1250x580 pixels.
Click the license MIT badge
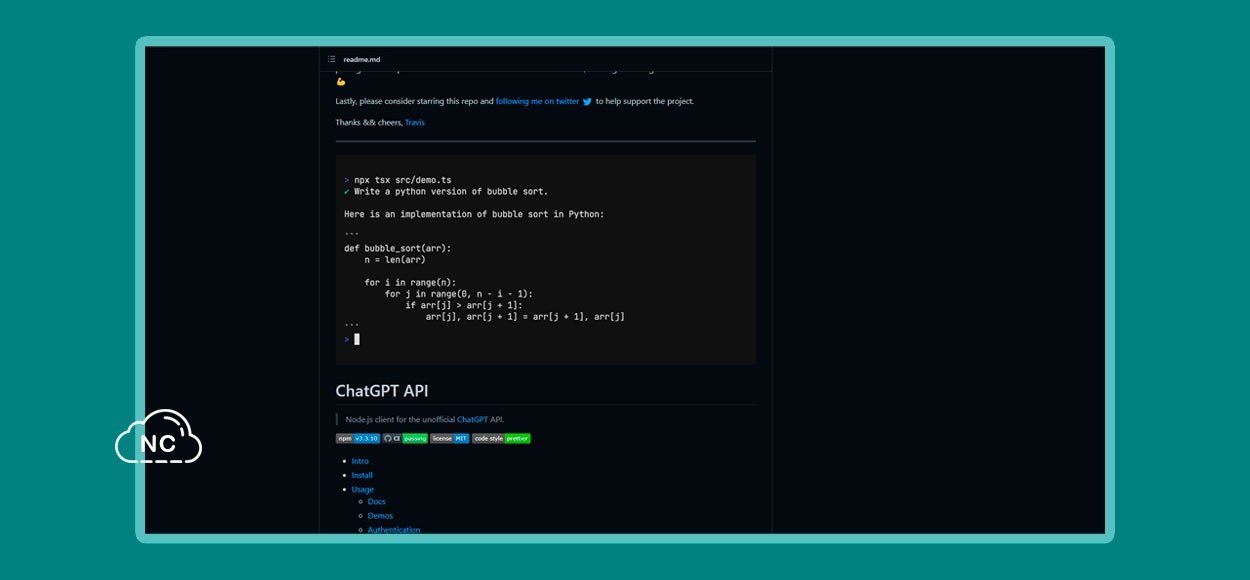click(450, 438)
